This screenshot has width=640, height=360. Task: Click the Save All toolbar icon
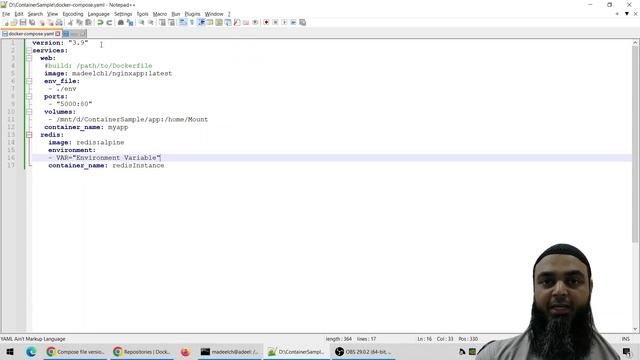32,22
